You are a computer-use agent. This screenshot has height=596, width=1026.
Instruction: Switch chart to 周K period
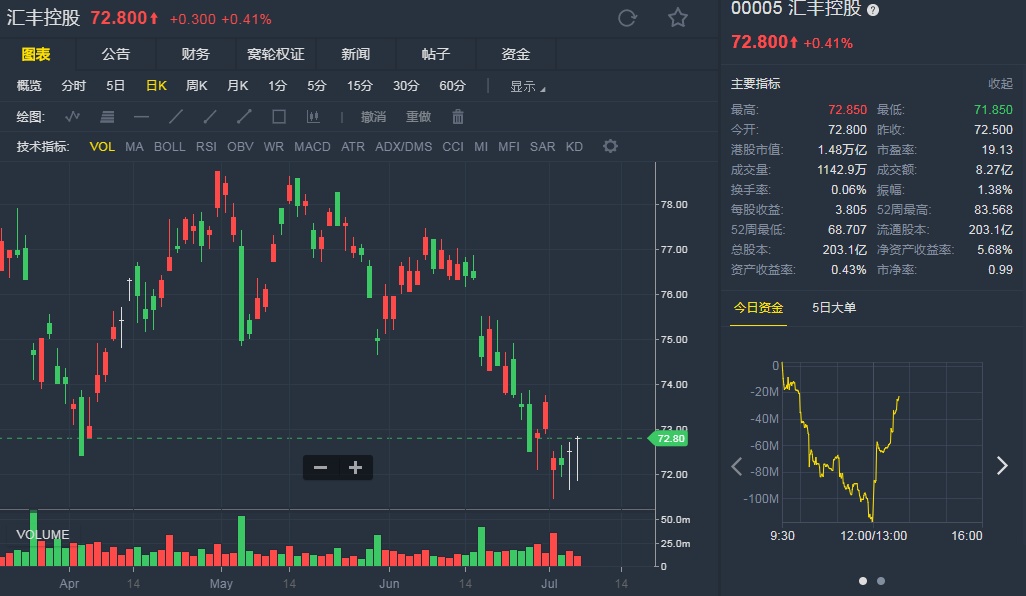point(196,86)
